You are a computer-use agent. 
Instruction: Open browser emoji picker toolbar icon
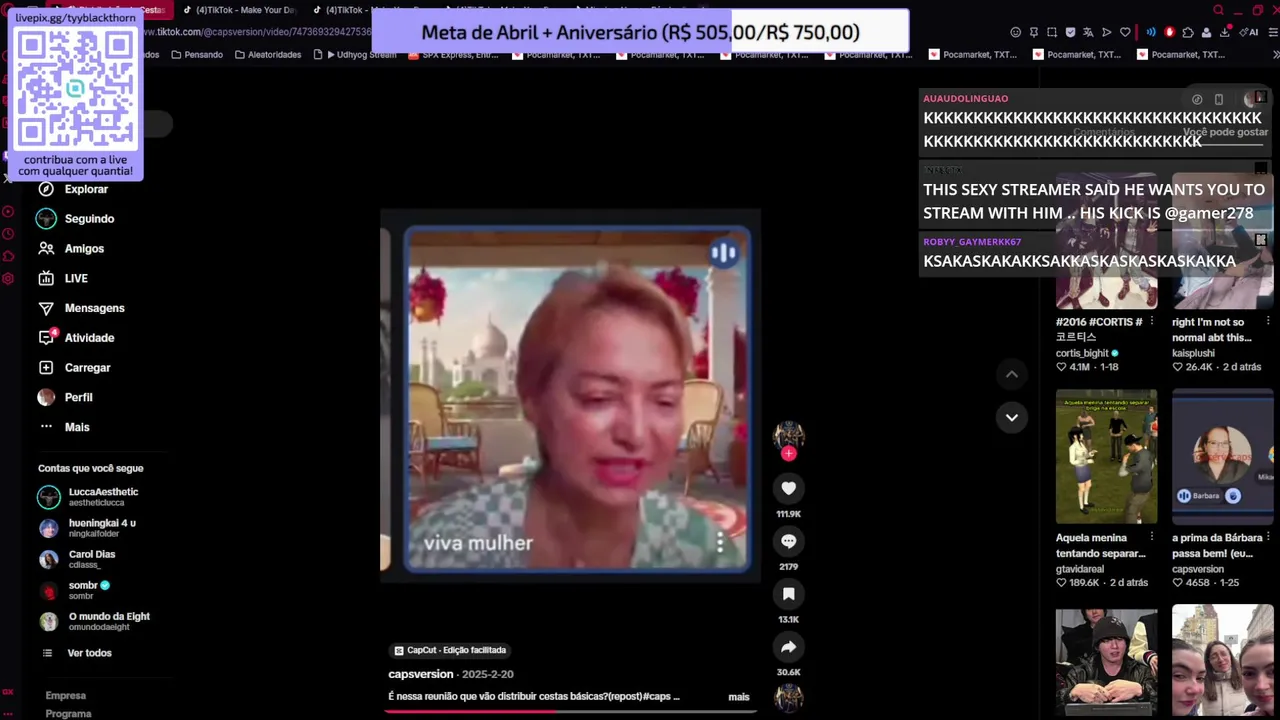(1016, 32)
